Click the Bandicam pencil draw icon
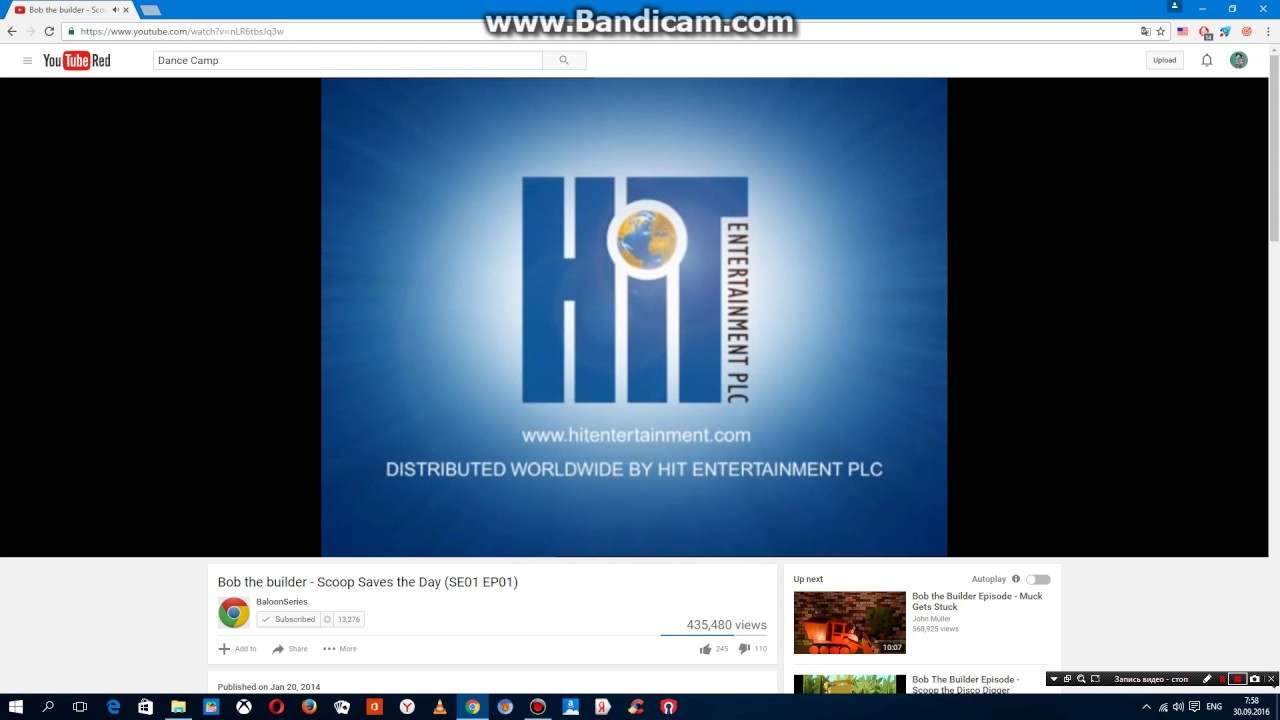This screenshot has height=720, width=1280. click(1207, 679)
